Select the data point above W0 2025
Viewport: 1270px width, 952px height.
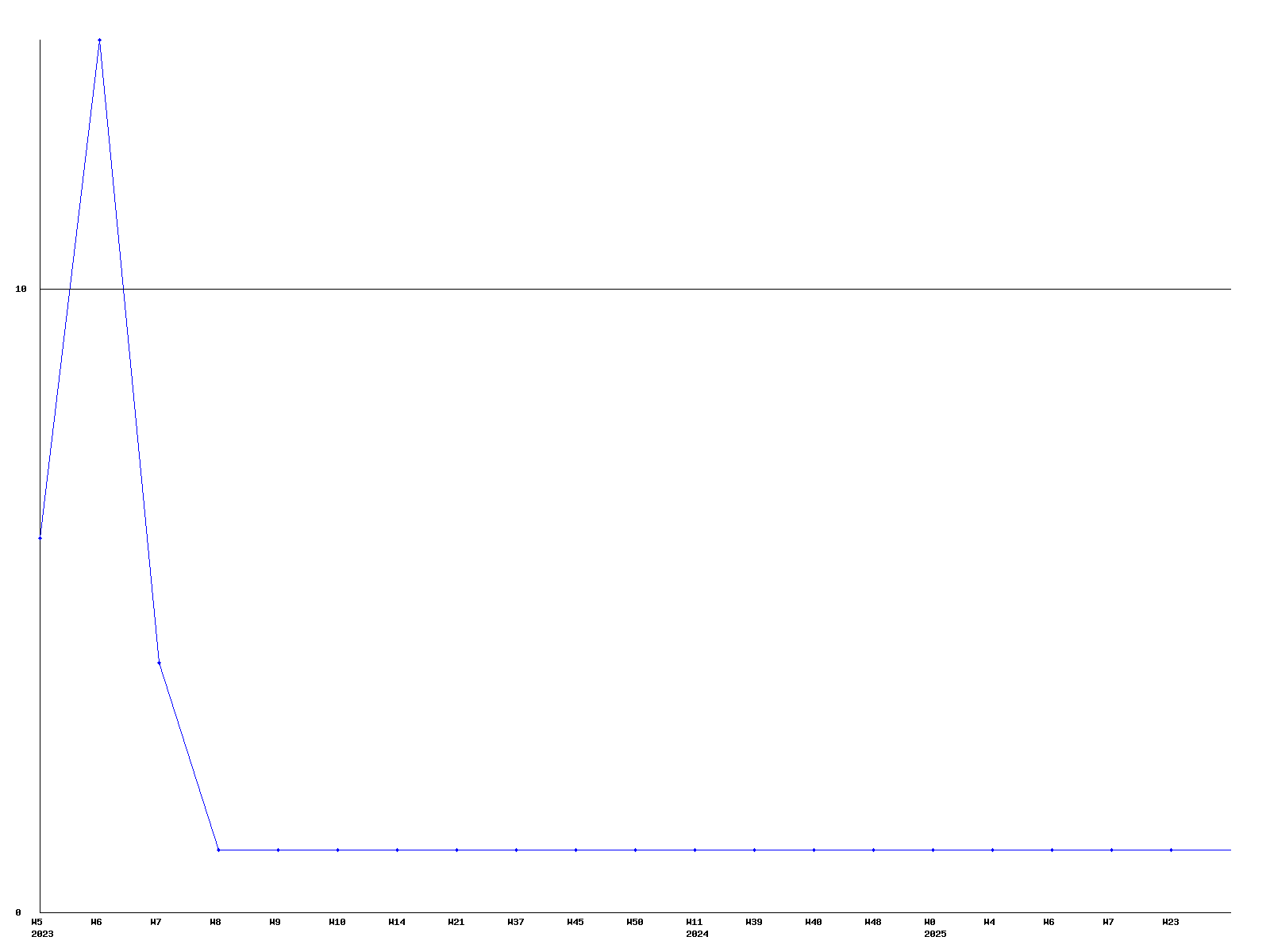(933, 850)
